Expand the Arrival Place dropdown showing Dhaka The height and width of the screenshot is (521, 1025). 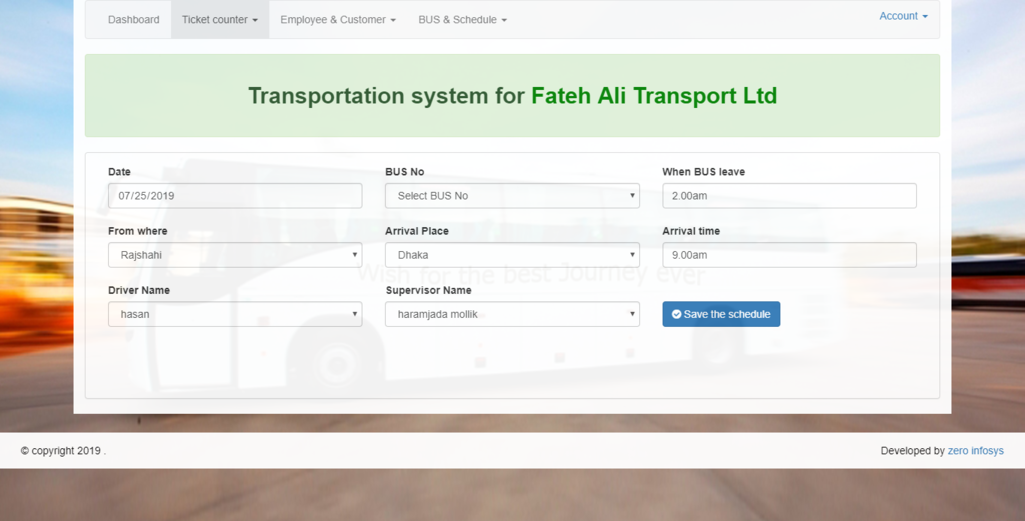512,255
